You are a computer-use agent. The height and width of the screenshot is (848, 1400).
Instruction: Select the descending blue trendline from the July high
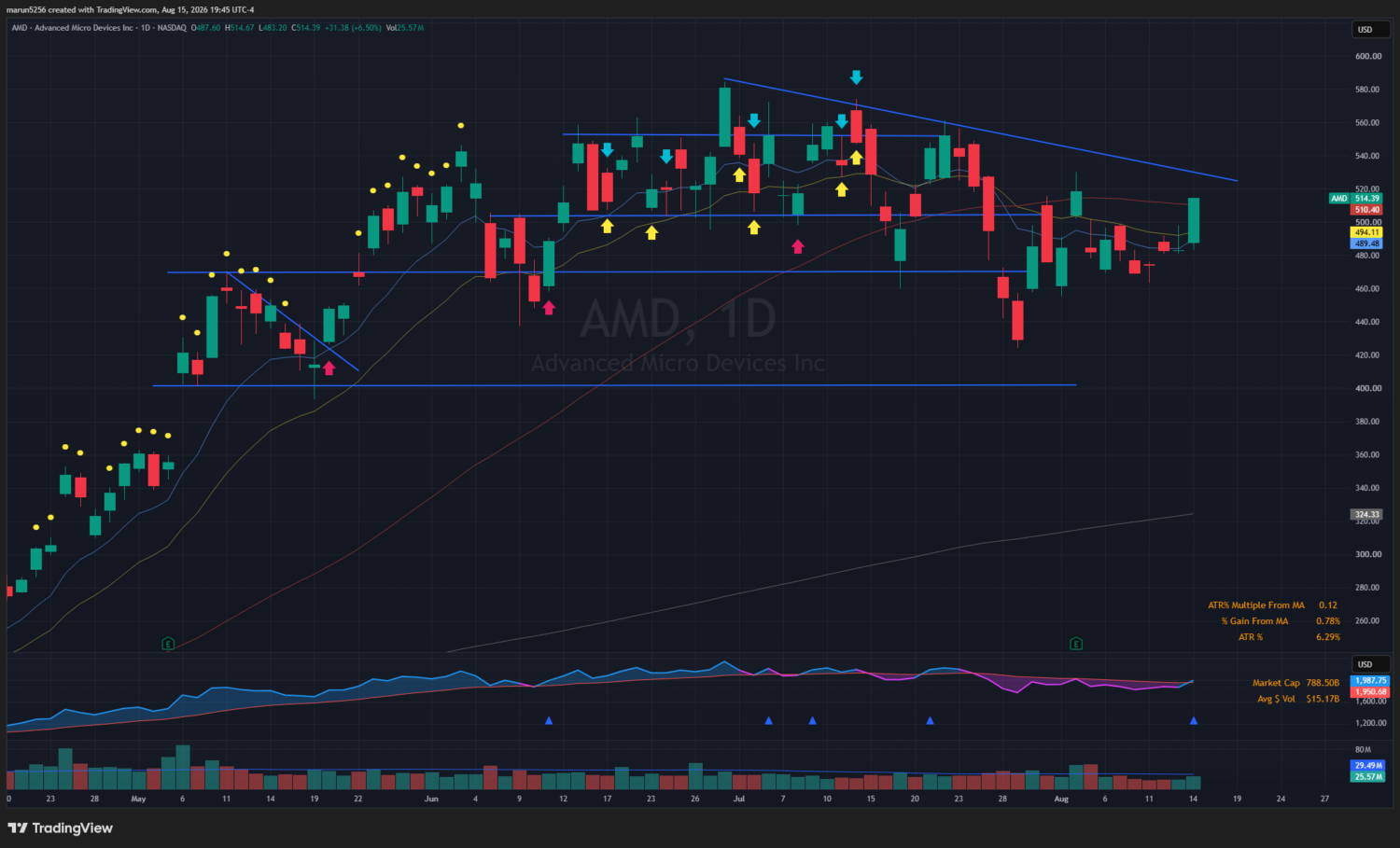(x=981, y=130)
